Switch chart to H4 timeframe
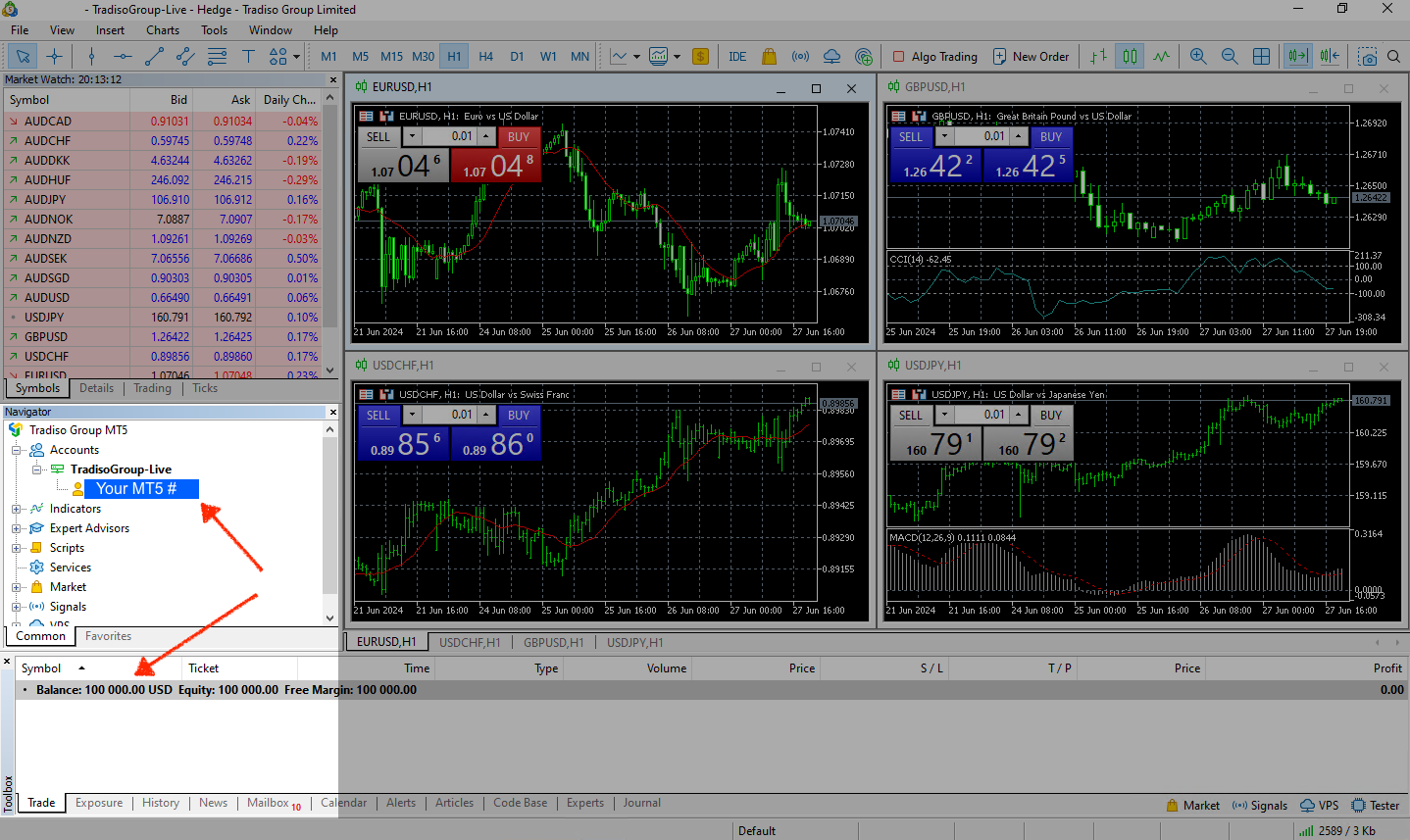 (x=485, y=56)
